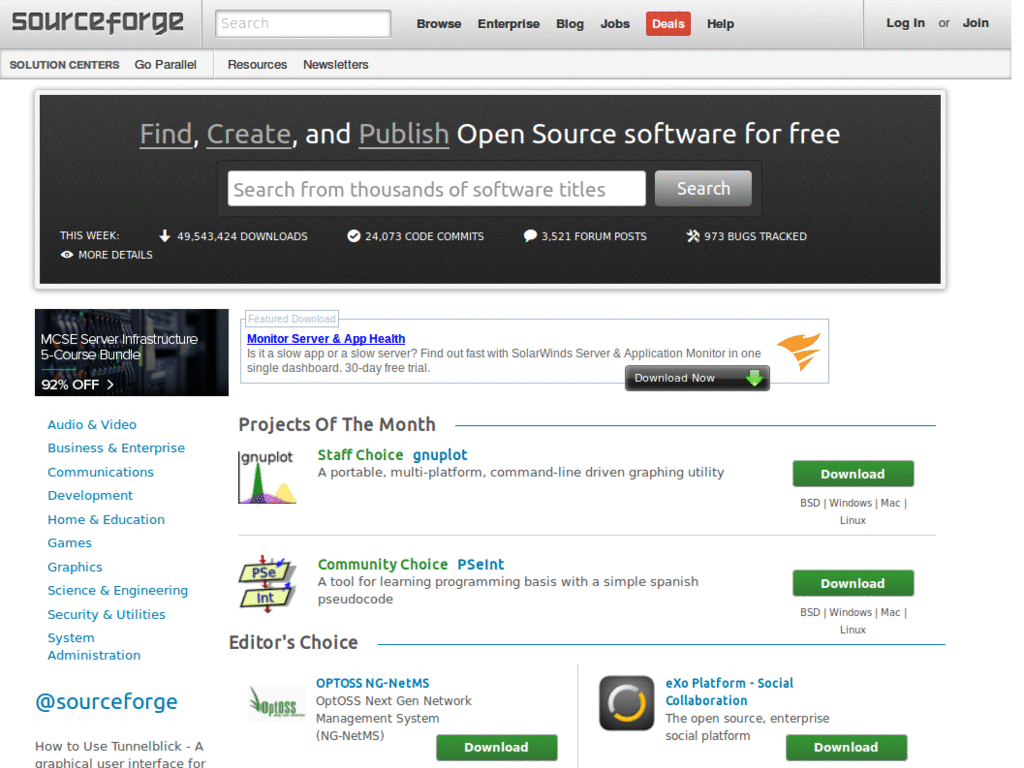Open the MCSE Server Infrastructure bundle banner
Image resolution: width=1024 pixels, height=768 pixels.
131,353
